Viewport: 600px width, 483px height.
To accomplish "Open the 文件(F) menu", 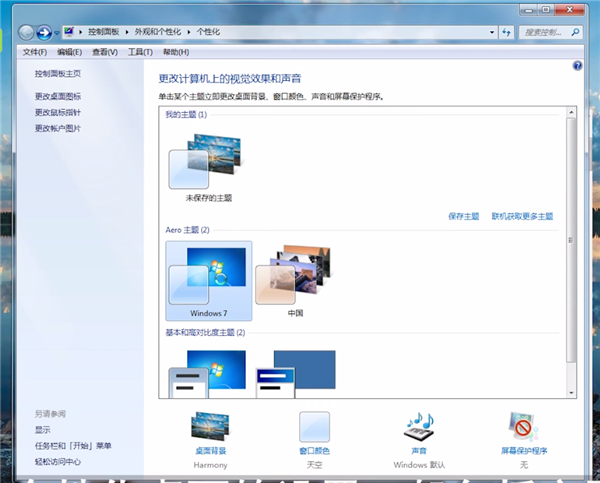I will click(35, 52).
